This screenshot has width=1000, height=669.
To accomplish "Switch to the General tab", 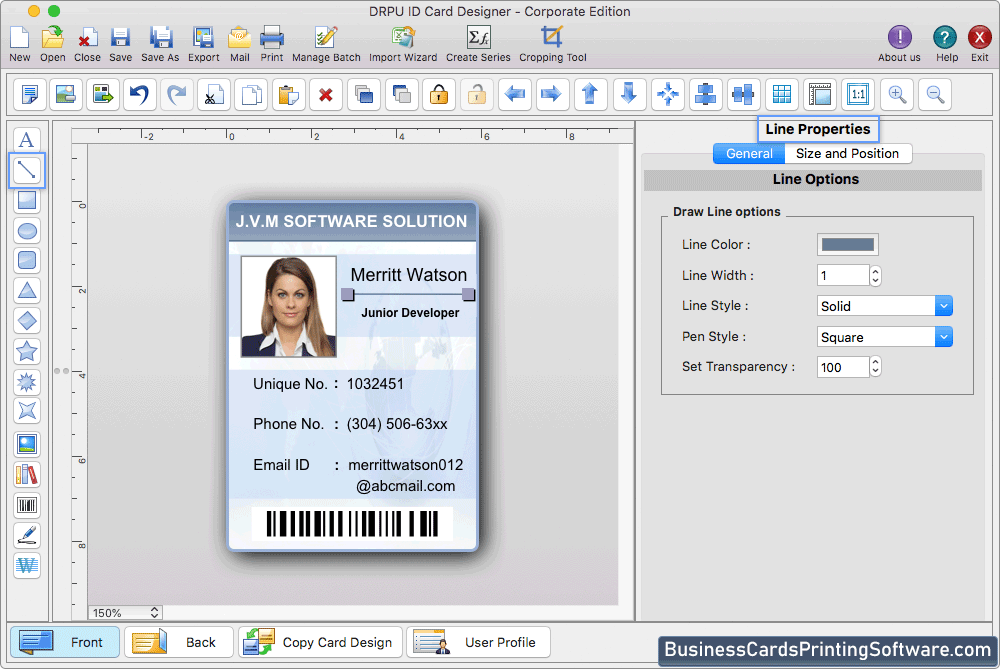I will pos(749,154).
